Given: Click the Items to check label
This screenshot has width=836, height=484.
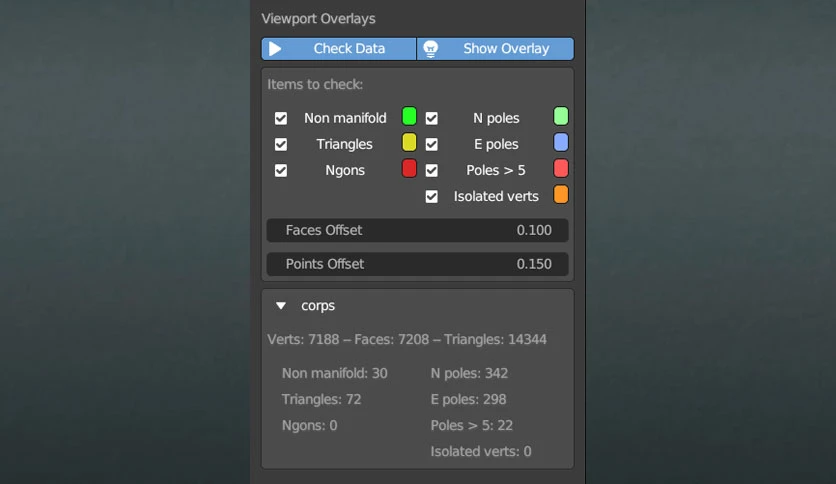Looking at the screenshot, I should (x=315, y=84).
